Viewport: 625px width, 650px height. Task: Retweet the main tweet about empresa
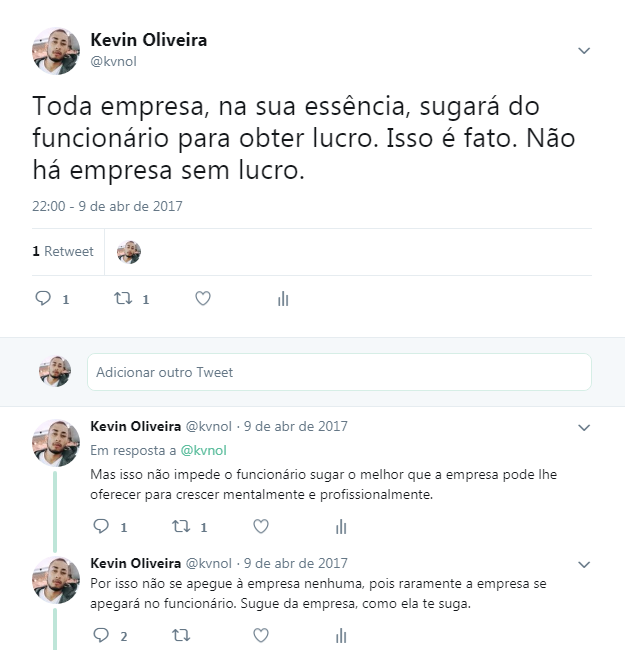pyautogui.click(x=123, y=298)
